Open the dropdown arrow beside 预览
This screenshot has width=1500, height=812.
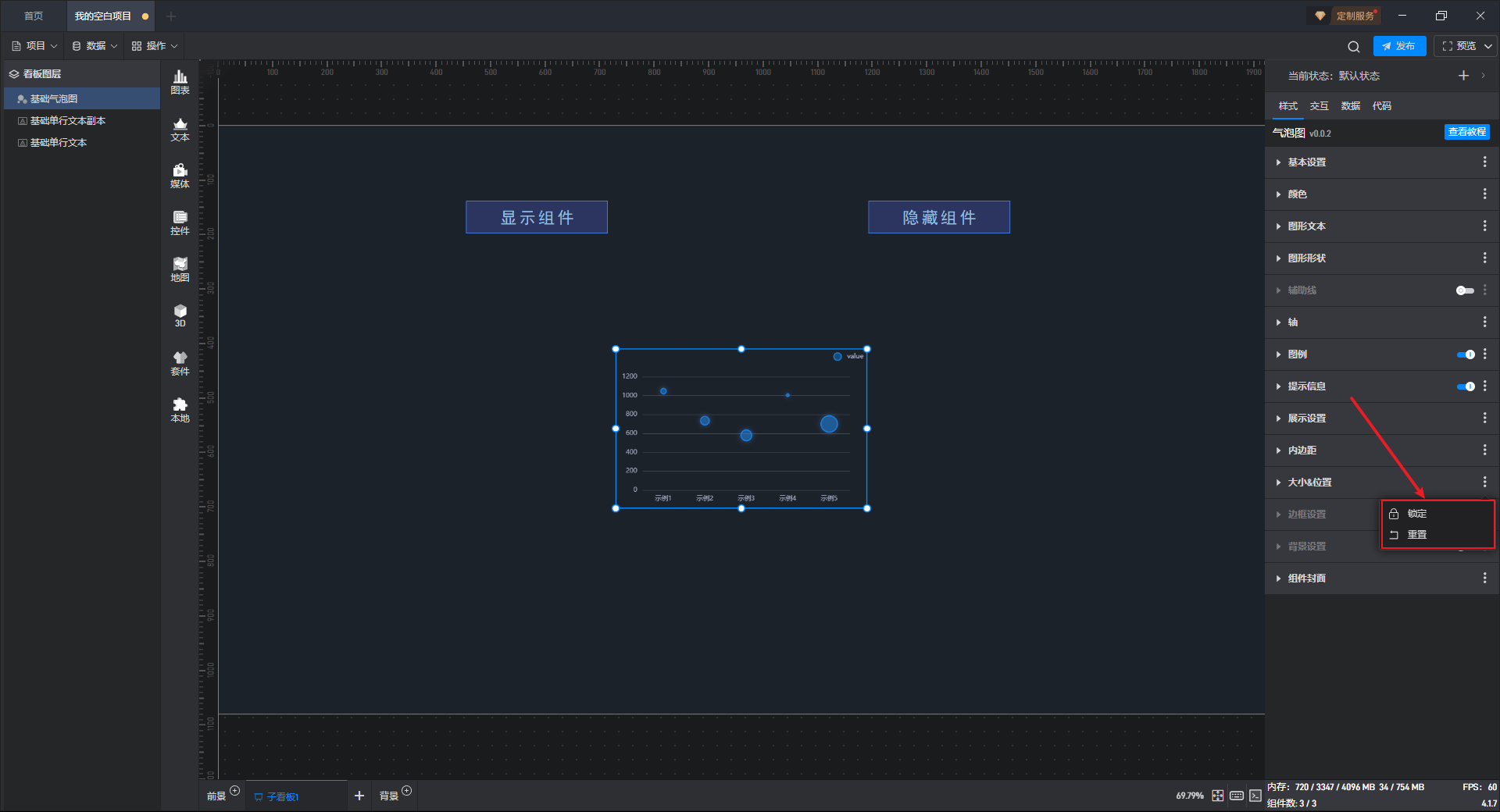click(1488, 46)
